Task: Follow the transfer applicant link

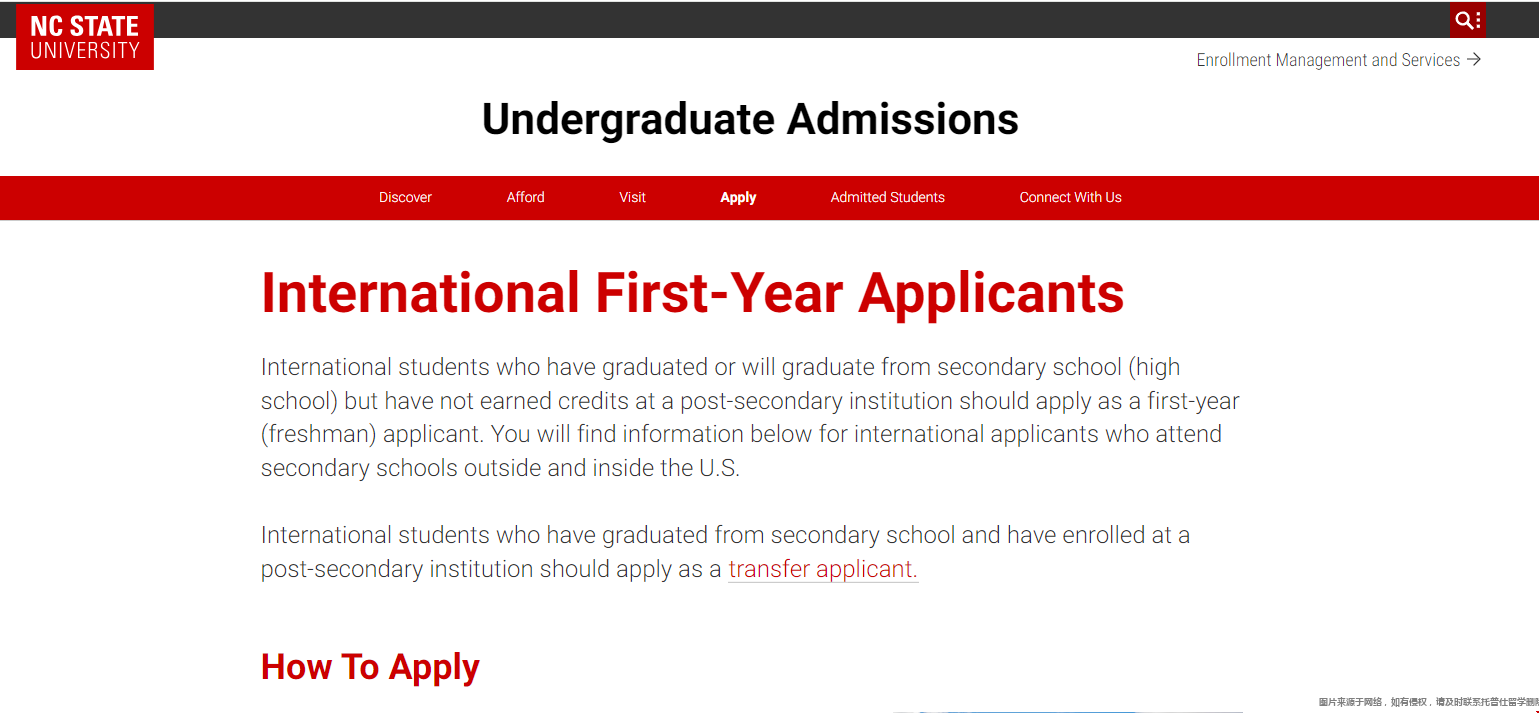Action: (x=822, y=569)
